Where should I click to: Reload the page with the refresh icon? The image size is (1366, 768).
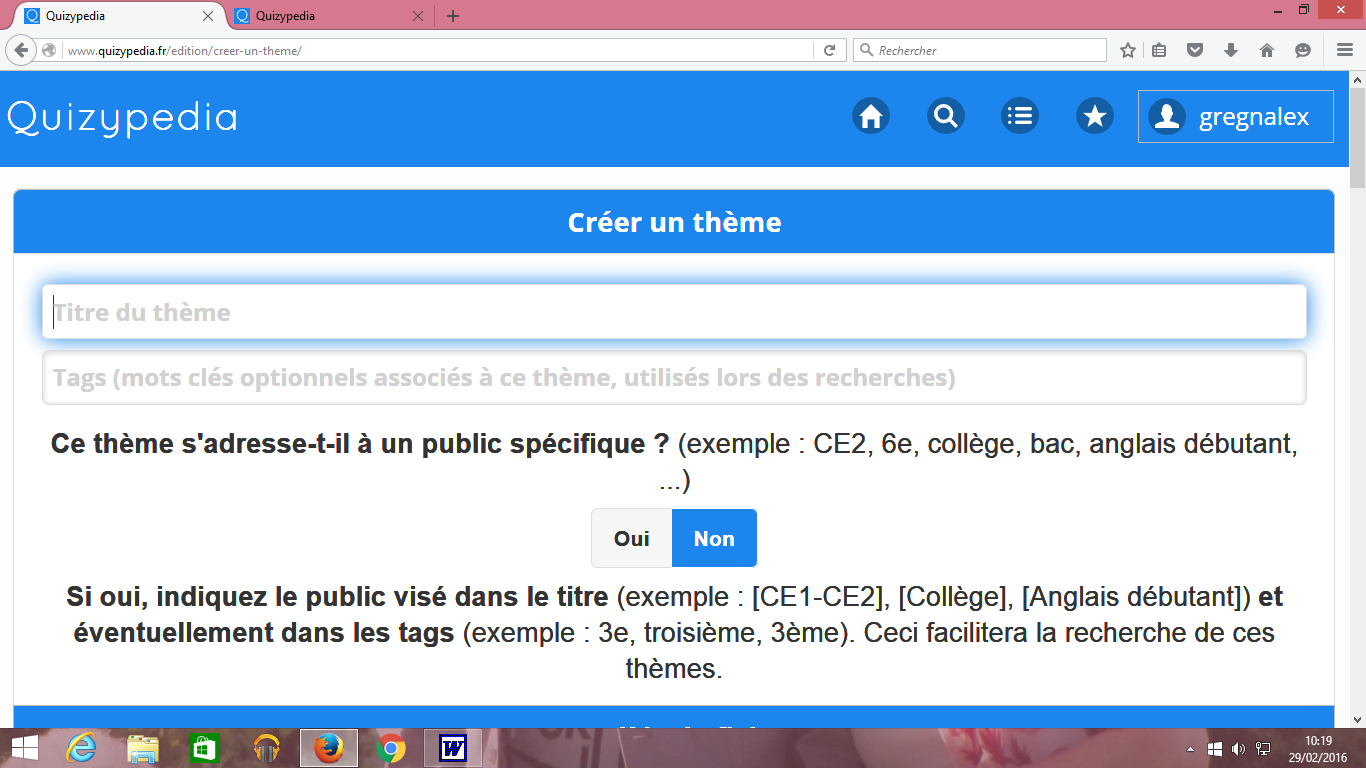[x=829, y=50]
